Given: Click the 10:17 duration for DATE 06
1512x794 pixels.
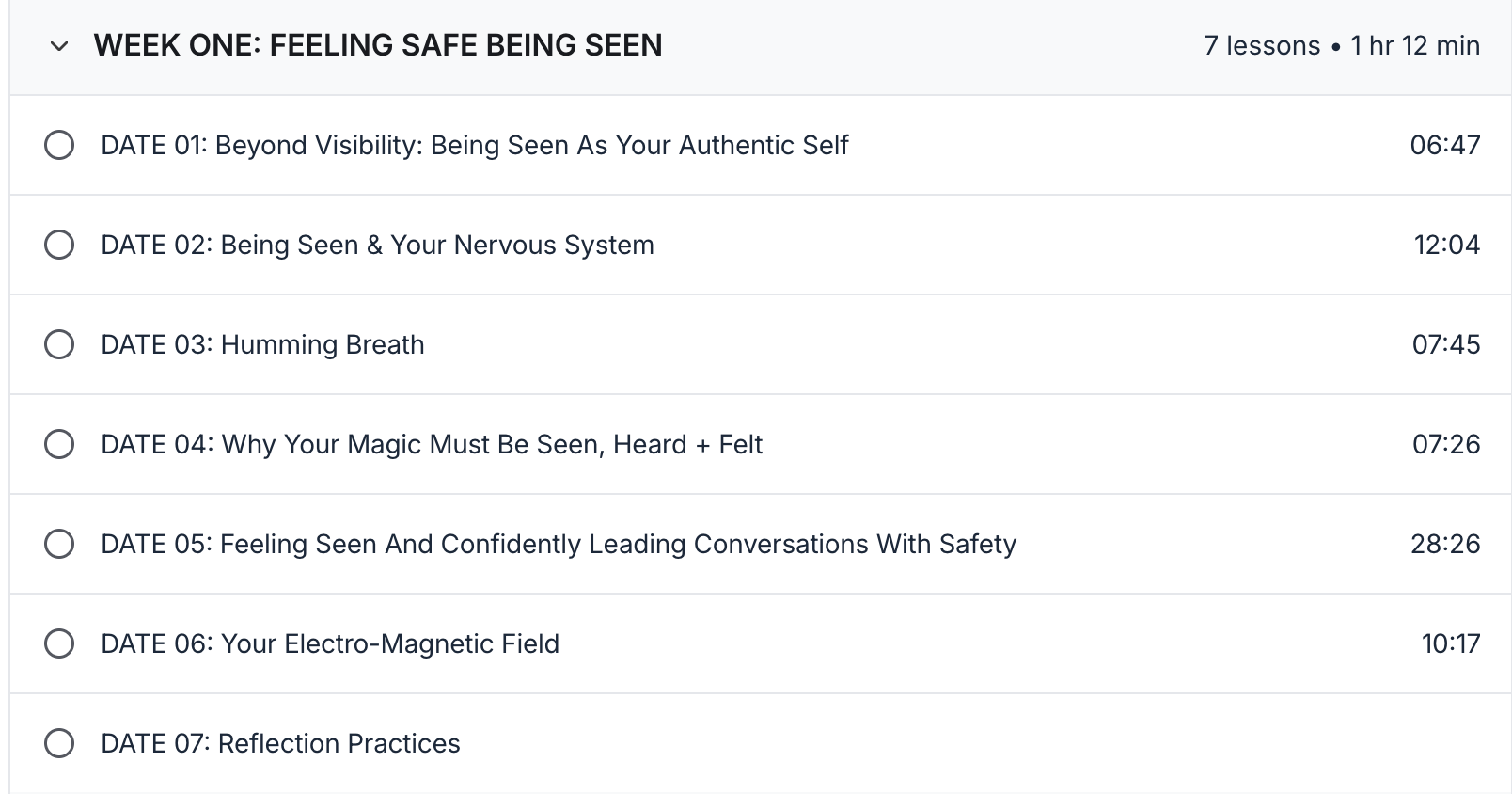Looking at the screenshot, I should pos(1451,643).
